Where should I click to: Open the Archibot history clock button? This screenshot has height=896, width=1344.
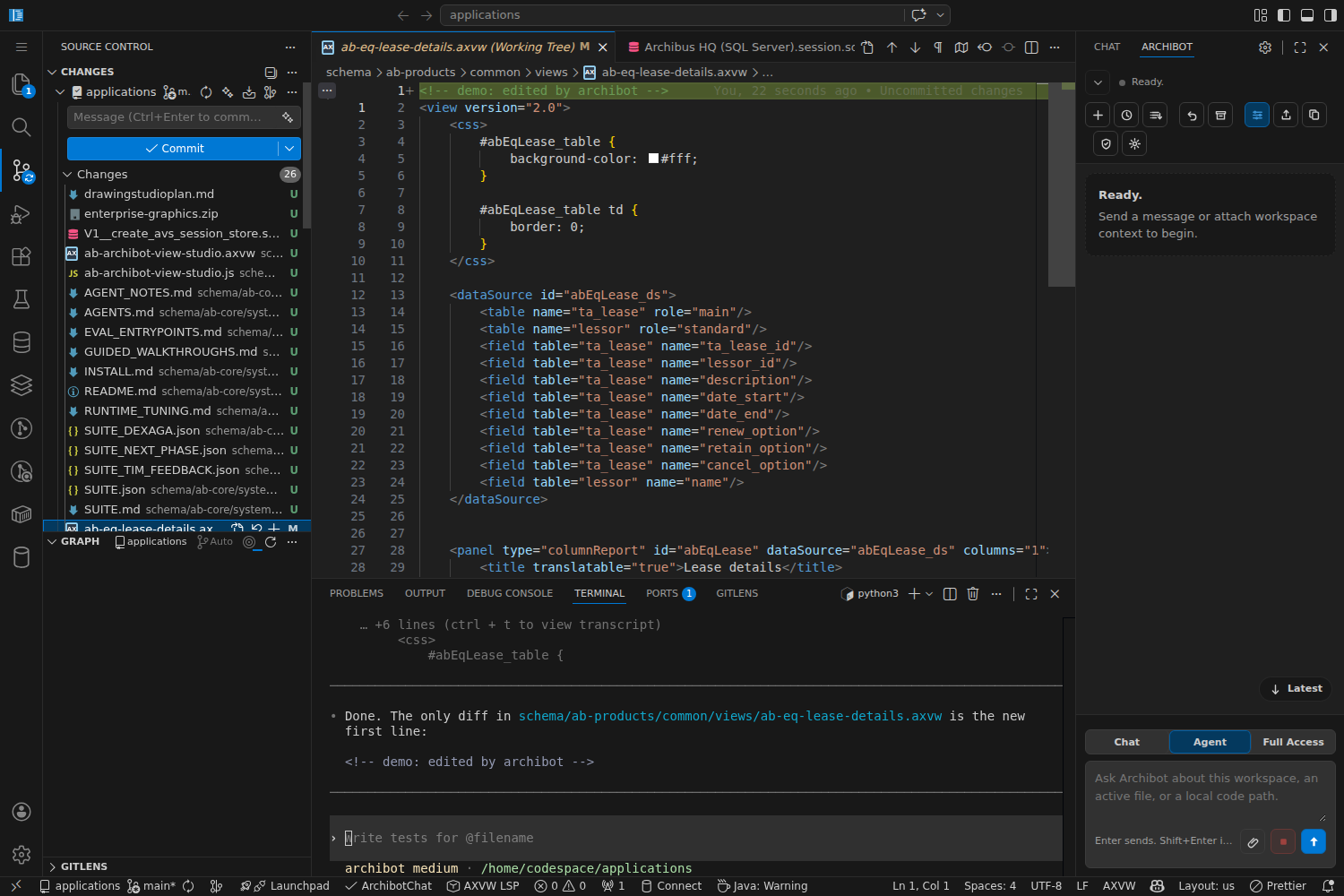[1126, 115]
